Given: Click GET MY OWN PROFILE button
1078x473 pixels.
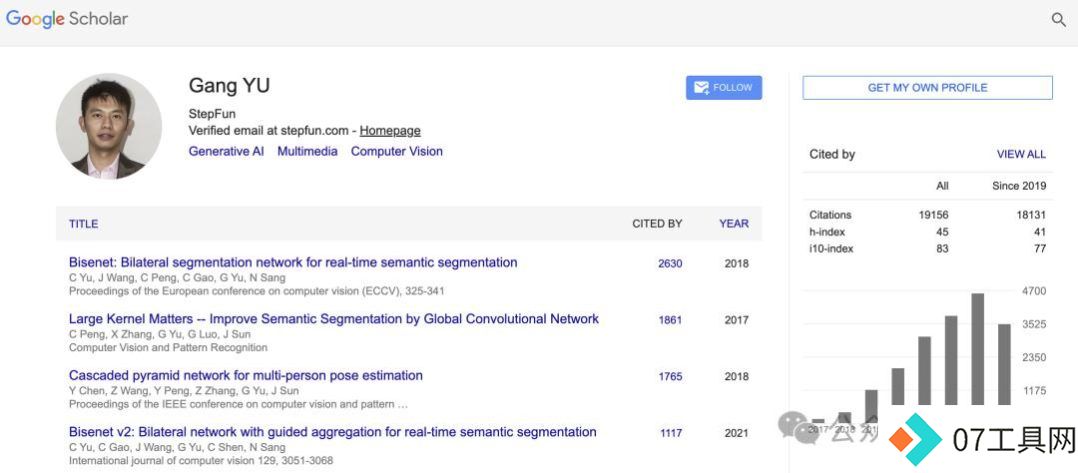Looking at the screenshot, I should [927, 88].
